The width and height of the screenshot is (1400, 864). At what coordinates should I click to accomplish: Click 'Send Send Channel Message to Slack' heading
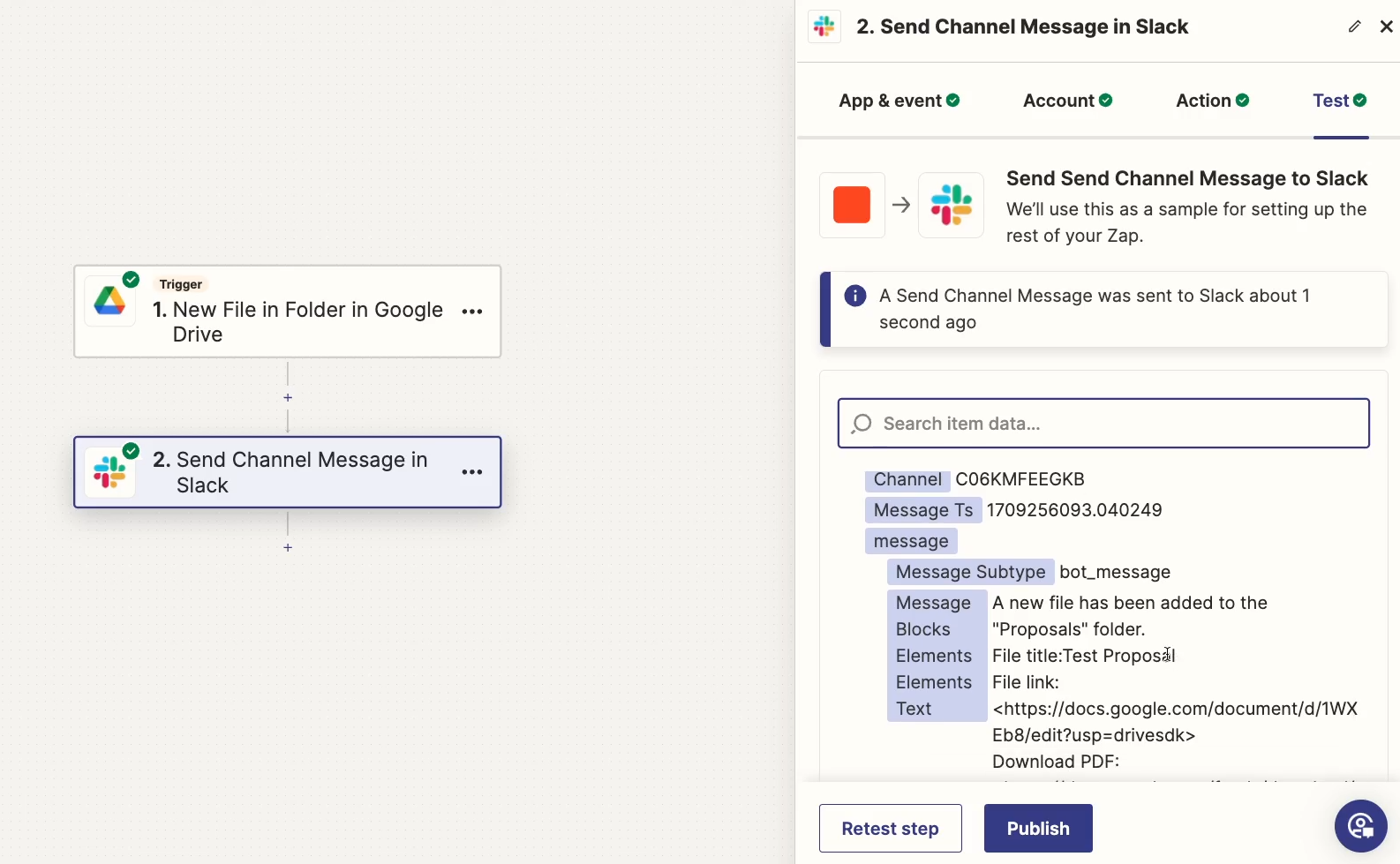click(1186, 178)
